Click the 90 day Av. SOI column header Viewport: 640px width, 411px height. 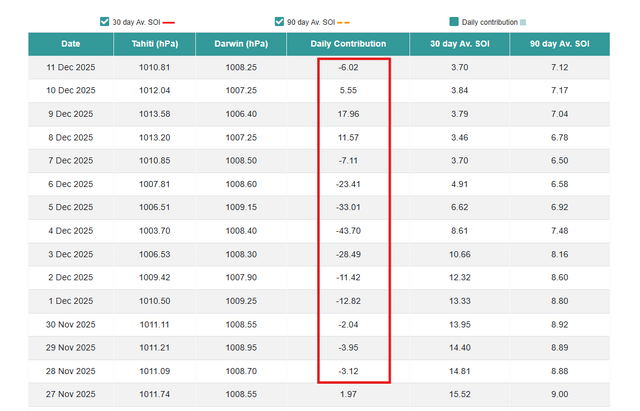click(x=559, y=44)
